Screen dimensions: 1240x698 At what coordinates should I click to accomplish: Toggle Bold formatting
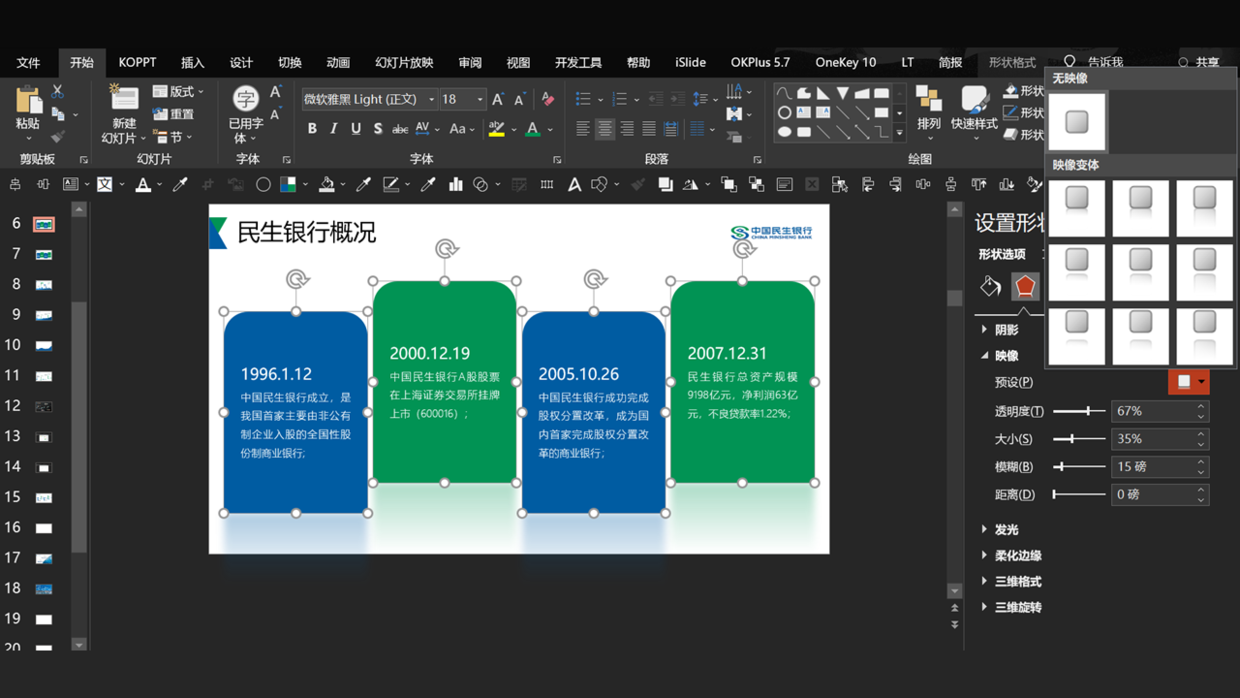tap(312, 129)
